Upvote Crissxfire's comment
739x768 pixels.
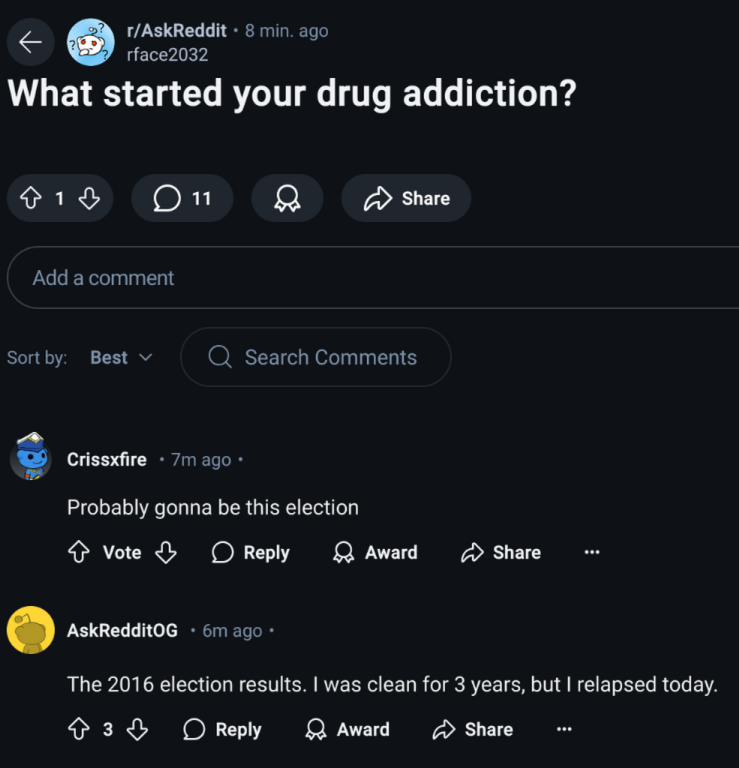(x=78, y=552)
